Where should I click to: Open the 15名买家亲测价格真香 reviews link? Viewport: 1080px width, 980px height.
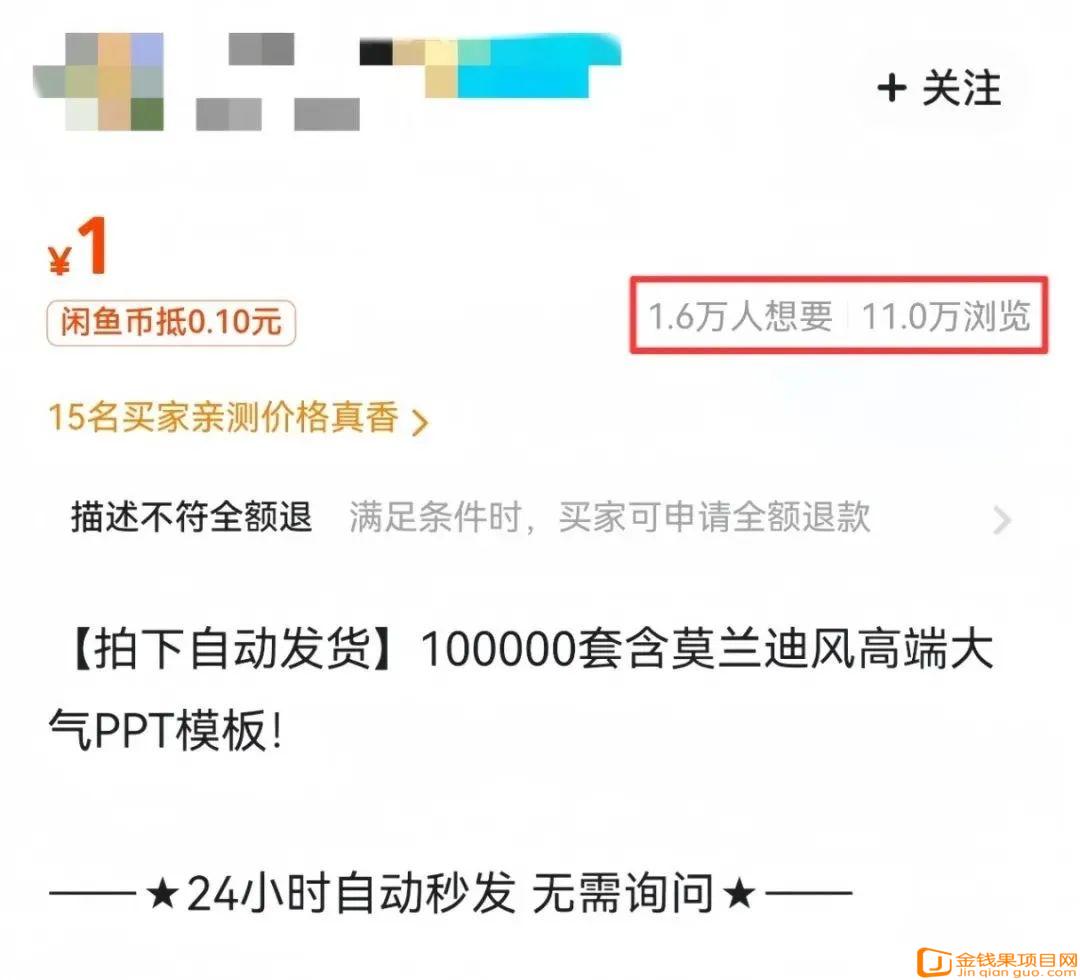(x=238, y=417)
